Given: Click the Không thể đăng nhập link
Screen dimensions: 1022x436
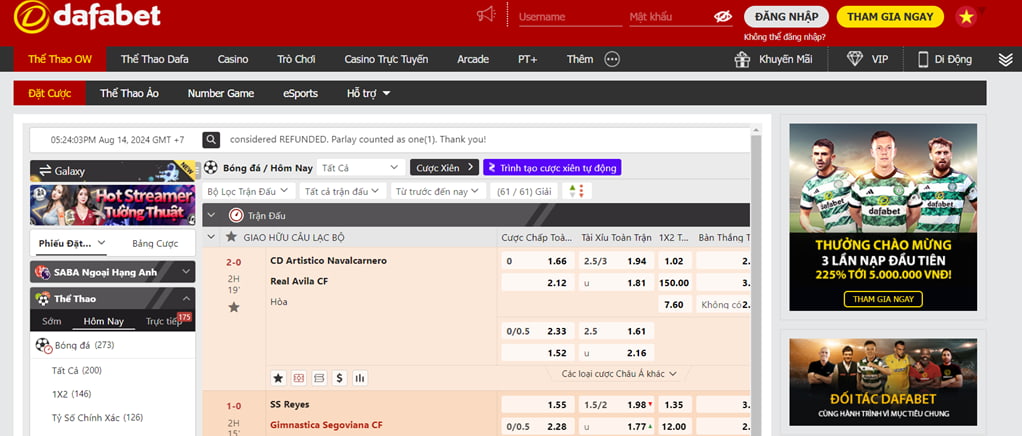Looking at the screenshot, I should pos(785,37).
